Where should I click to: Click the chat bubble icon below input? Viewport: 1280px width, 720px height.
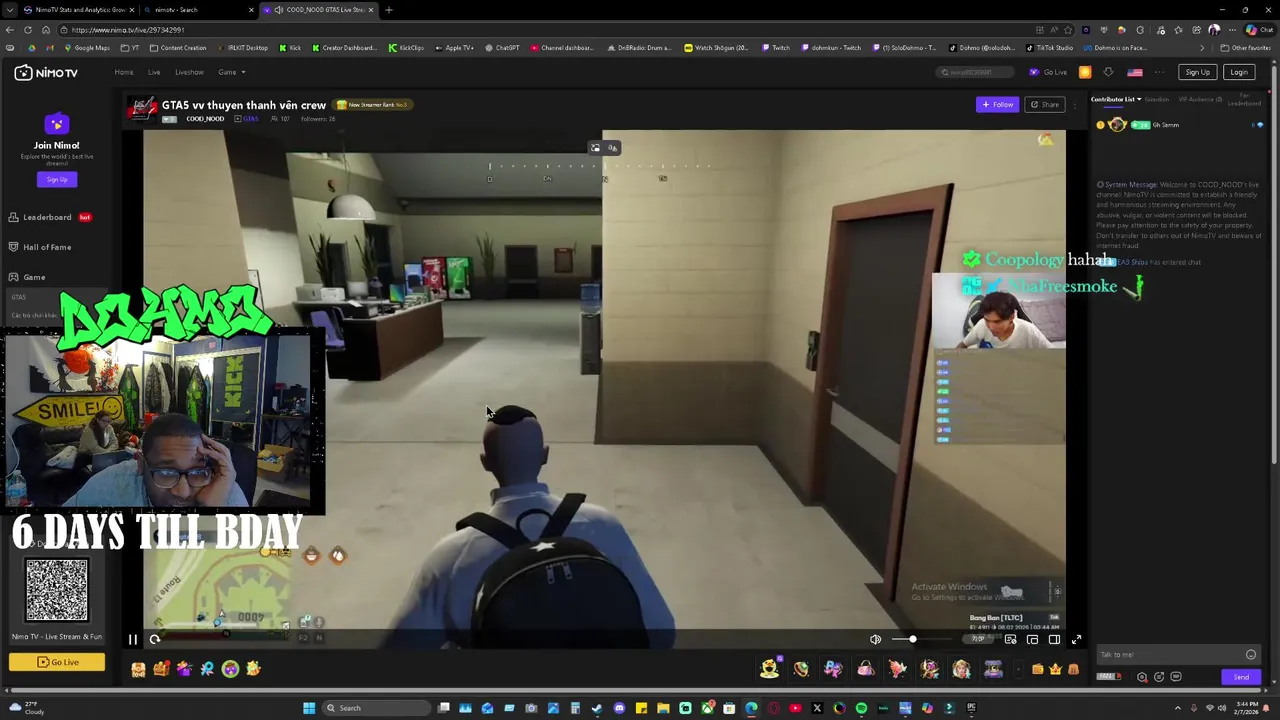(1175, 677)
